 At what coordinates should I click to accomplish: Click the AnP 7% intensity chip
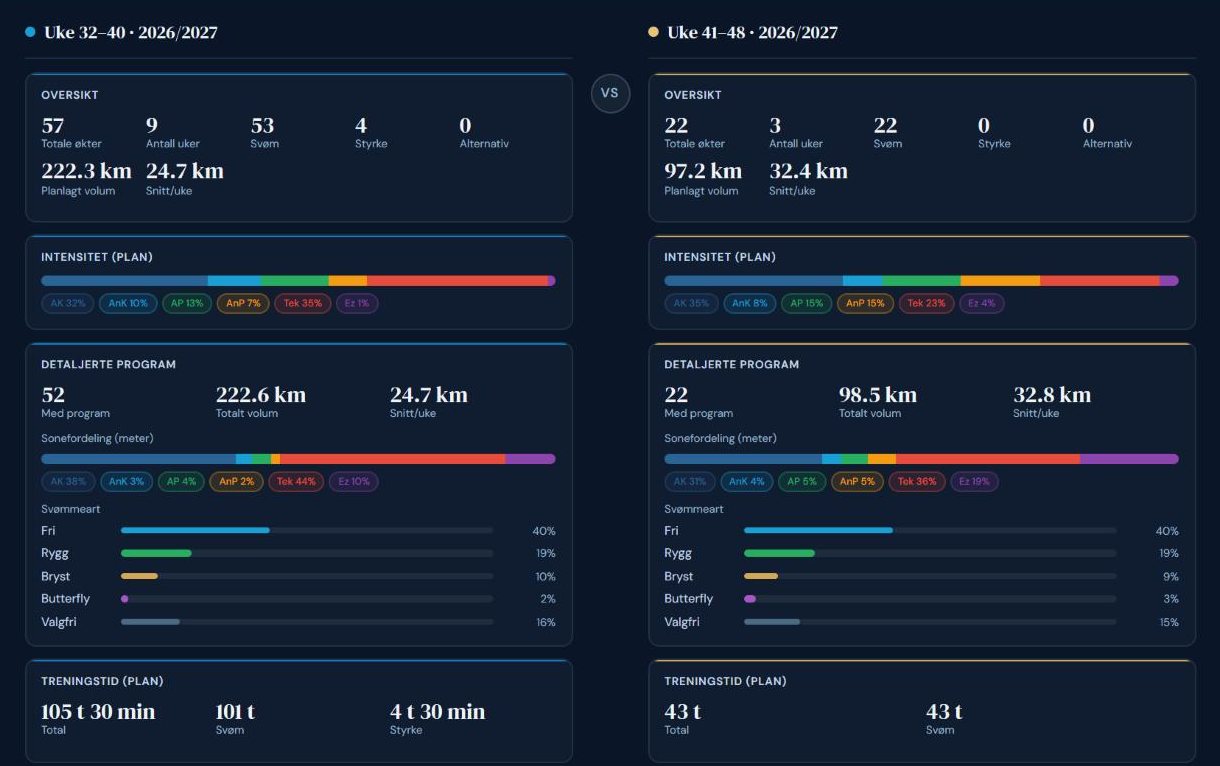(x=243, y=303)
